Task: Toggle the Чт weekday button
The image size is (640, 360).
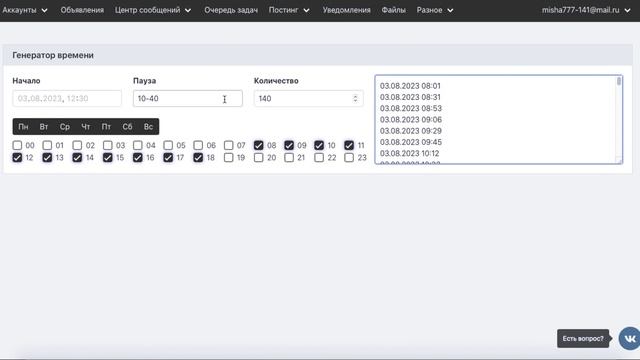Action: [x=86, y=127]
